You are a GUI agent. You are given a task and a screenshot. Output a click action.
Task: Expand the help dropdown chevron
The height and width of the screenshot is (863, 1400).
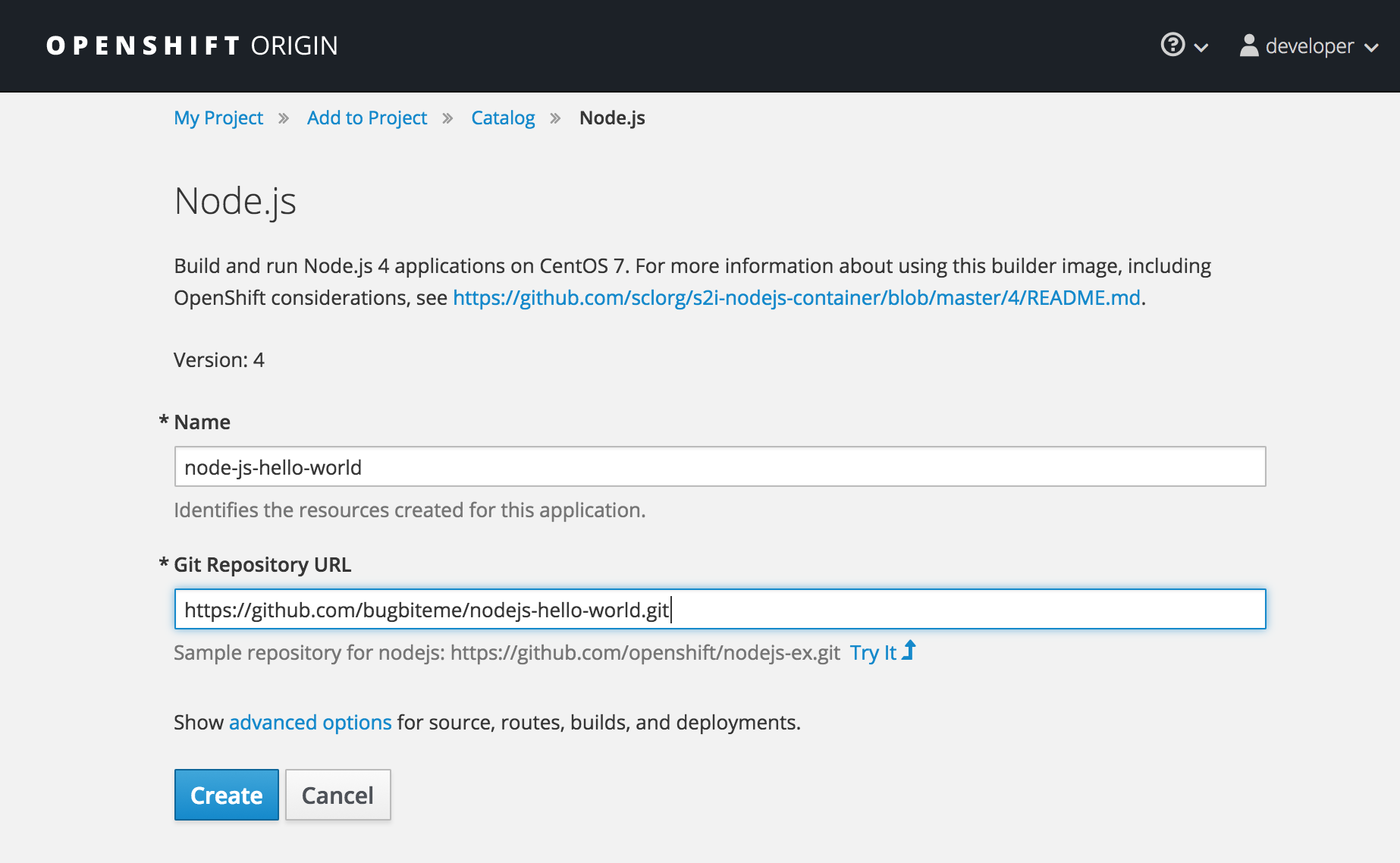pos(1201,47)
